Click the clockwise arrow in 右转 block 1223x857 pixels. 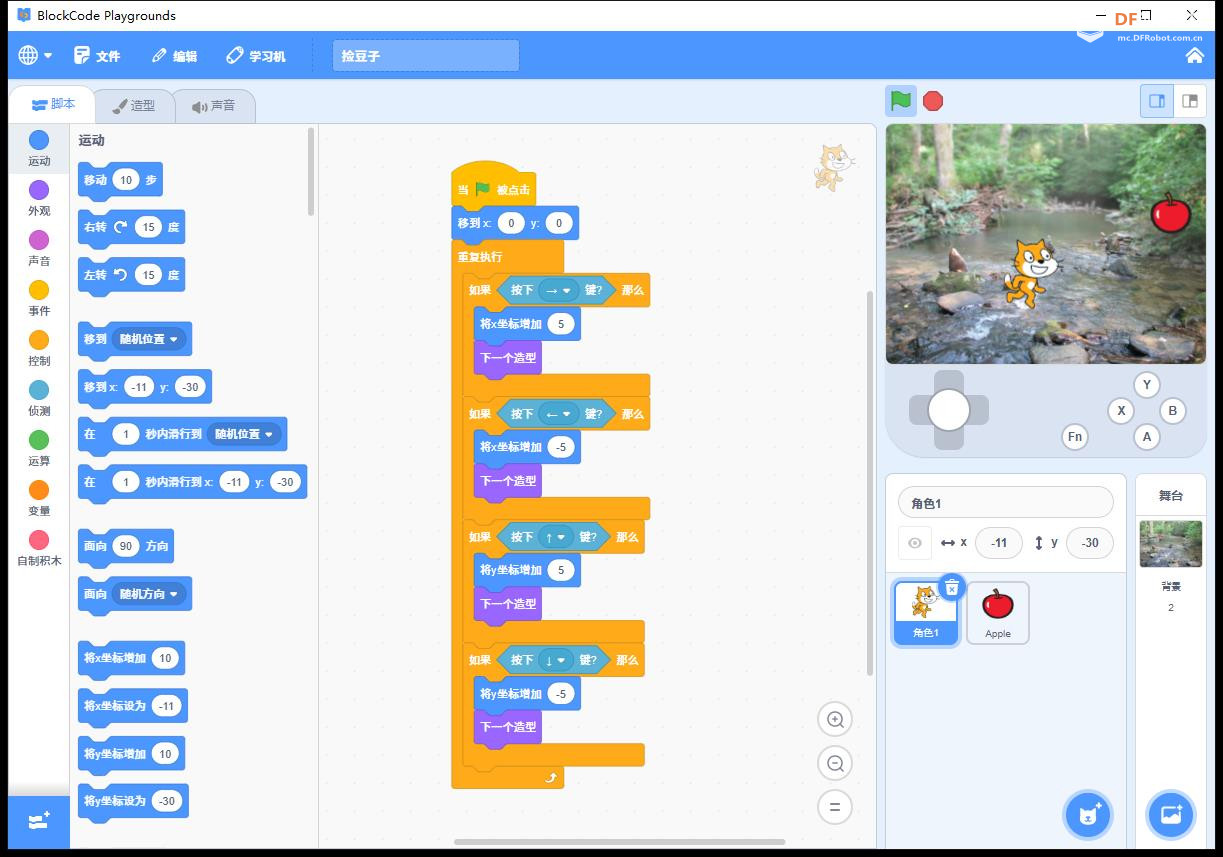tap(121, 227)
